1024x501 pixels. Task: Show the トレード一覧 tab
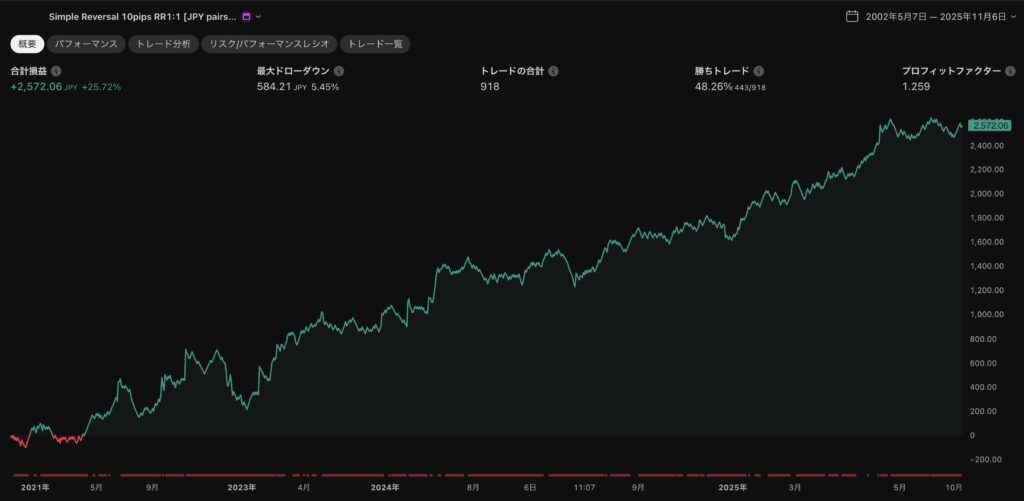point(375,44)
